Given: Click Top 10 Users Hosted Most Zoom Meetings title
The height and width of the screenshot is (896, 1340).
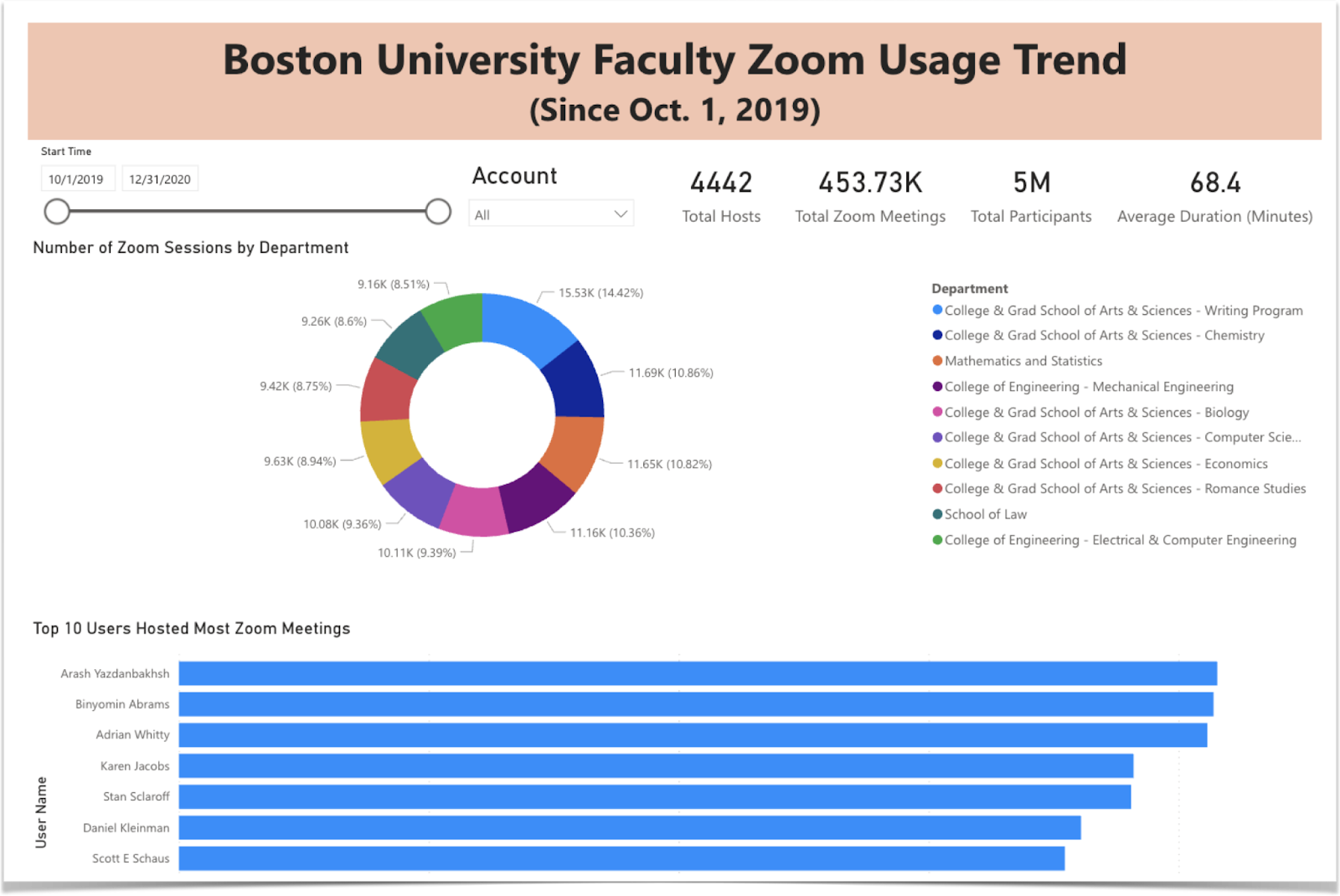Looking at the screenshot, I should tap(192, 628).
